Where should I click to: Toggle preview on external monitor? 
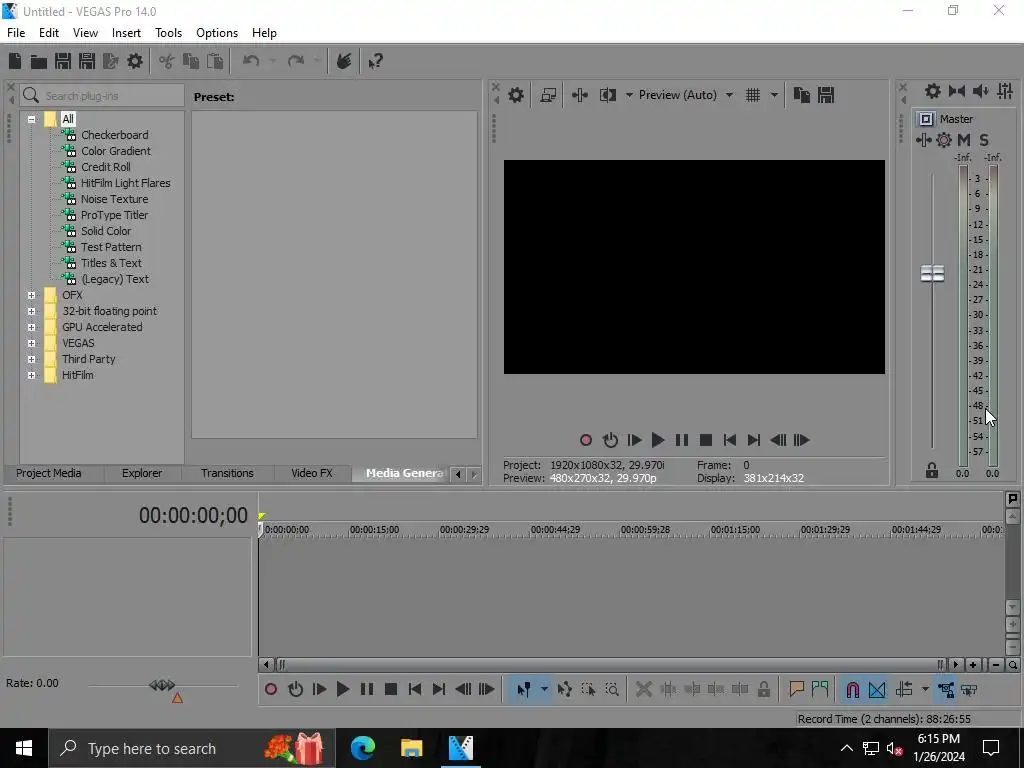(x=548, y=95)
